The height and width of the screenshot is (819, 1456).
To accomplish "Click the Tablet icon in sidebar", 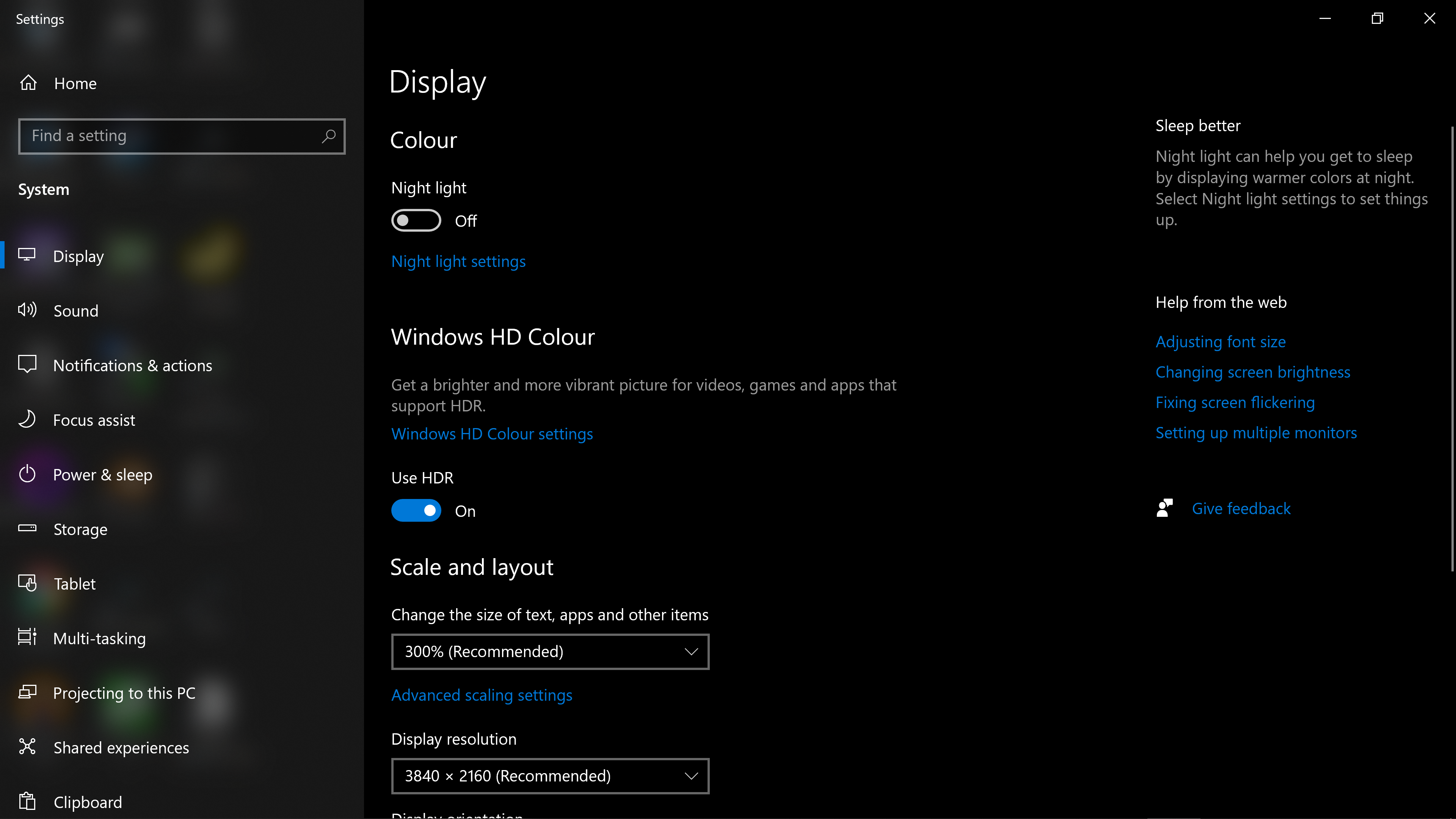I will pyautogui.click(x=27, y=583).
